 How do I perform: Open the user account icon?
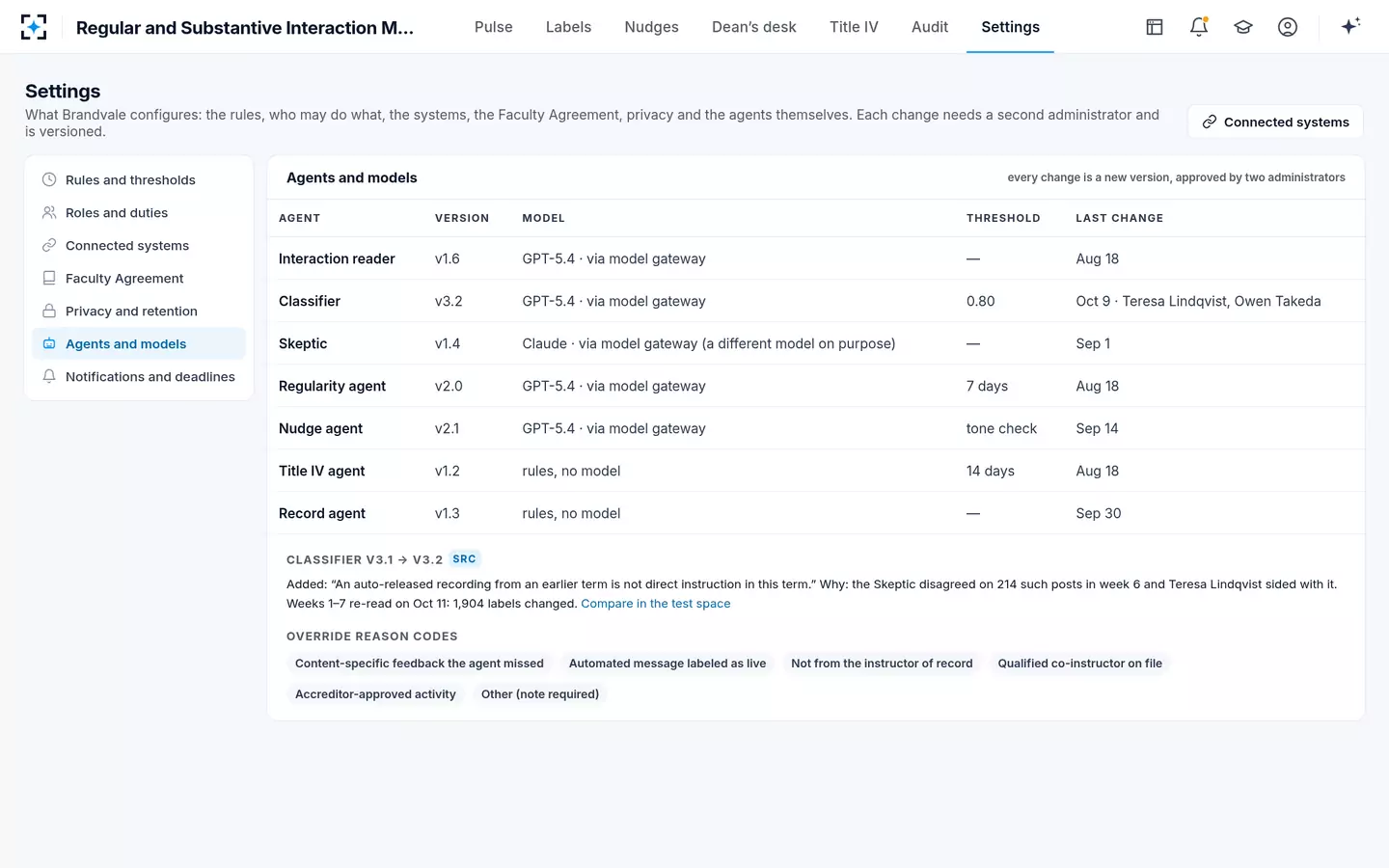pyautogui.click(x=1288, y=27)
